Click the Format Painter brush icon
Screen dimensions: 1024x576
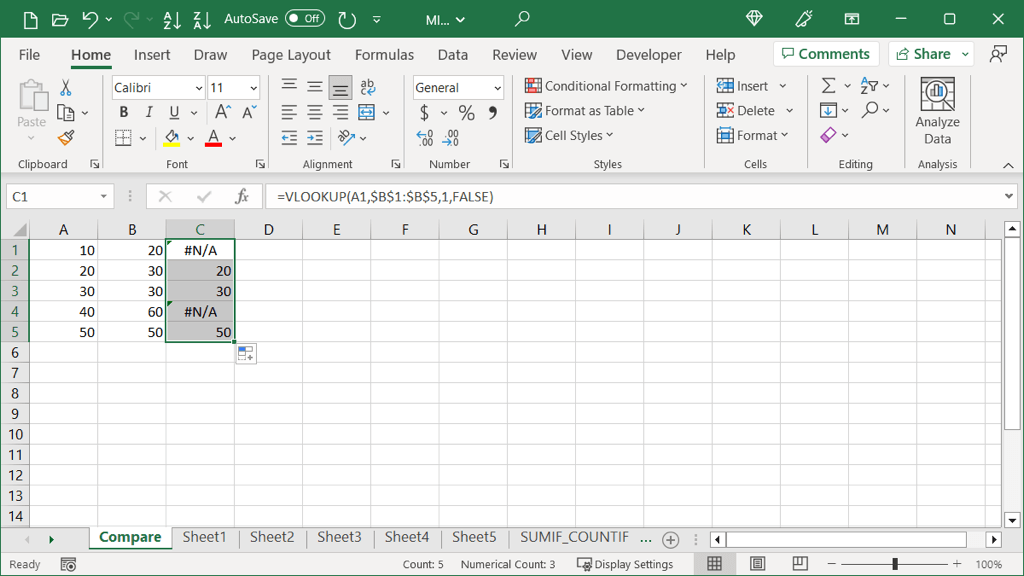(66, 138)
